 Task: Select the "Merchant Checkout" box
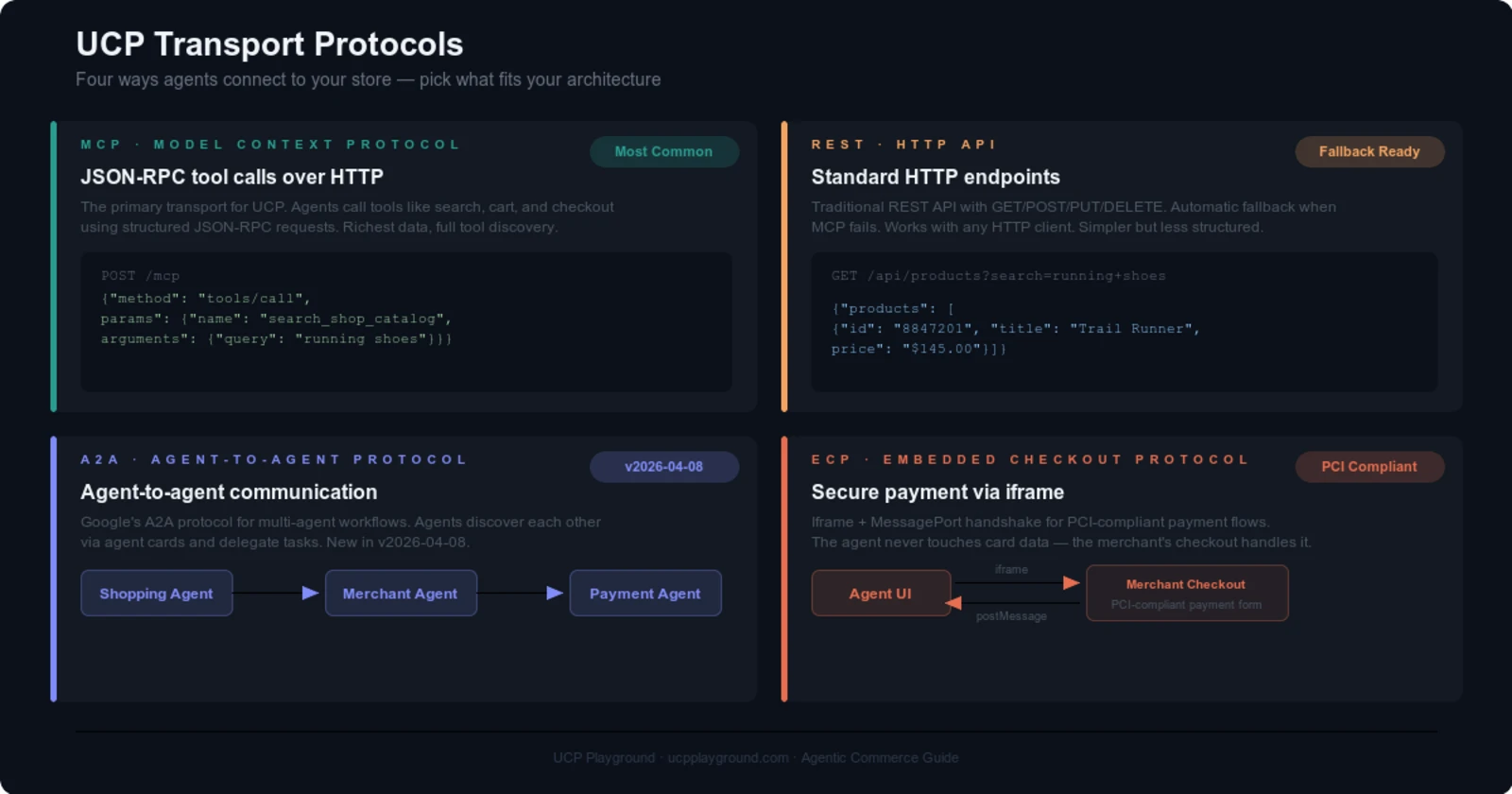pos(1187,593)
